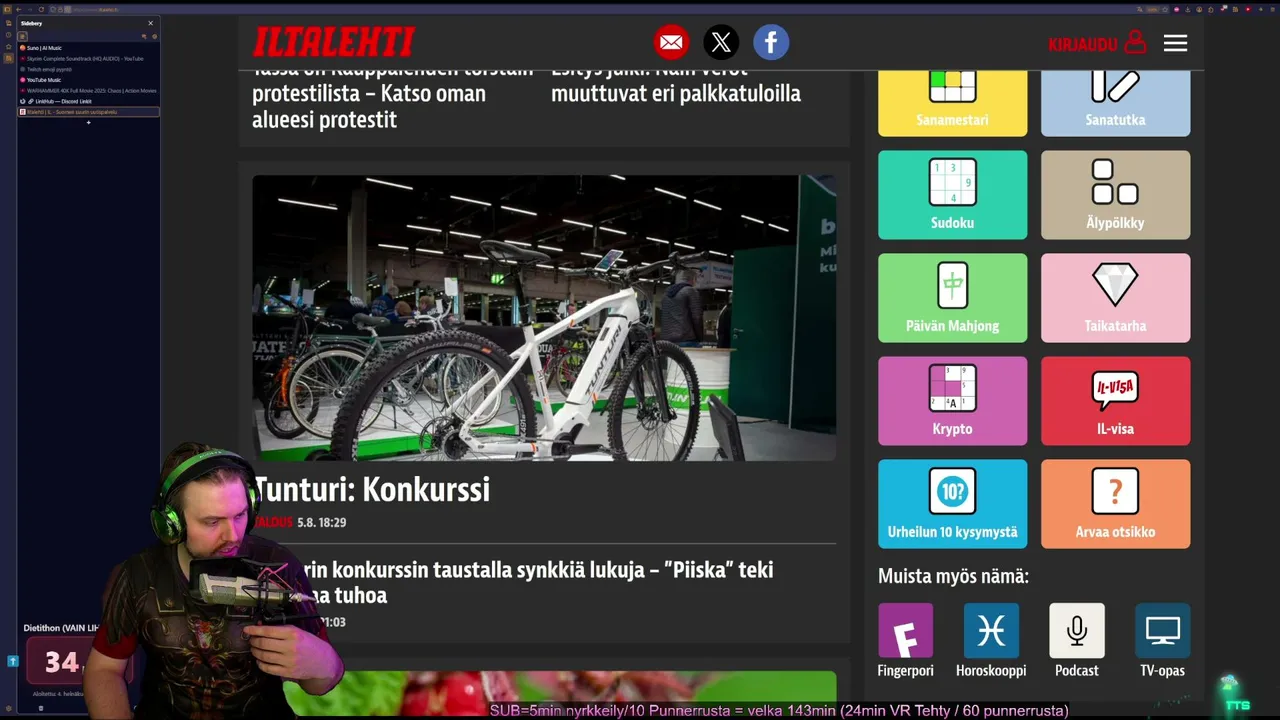Open the Sanamestari game tile

tap(952, 103)
